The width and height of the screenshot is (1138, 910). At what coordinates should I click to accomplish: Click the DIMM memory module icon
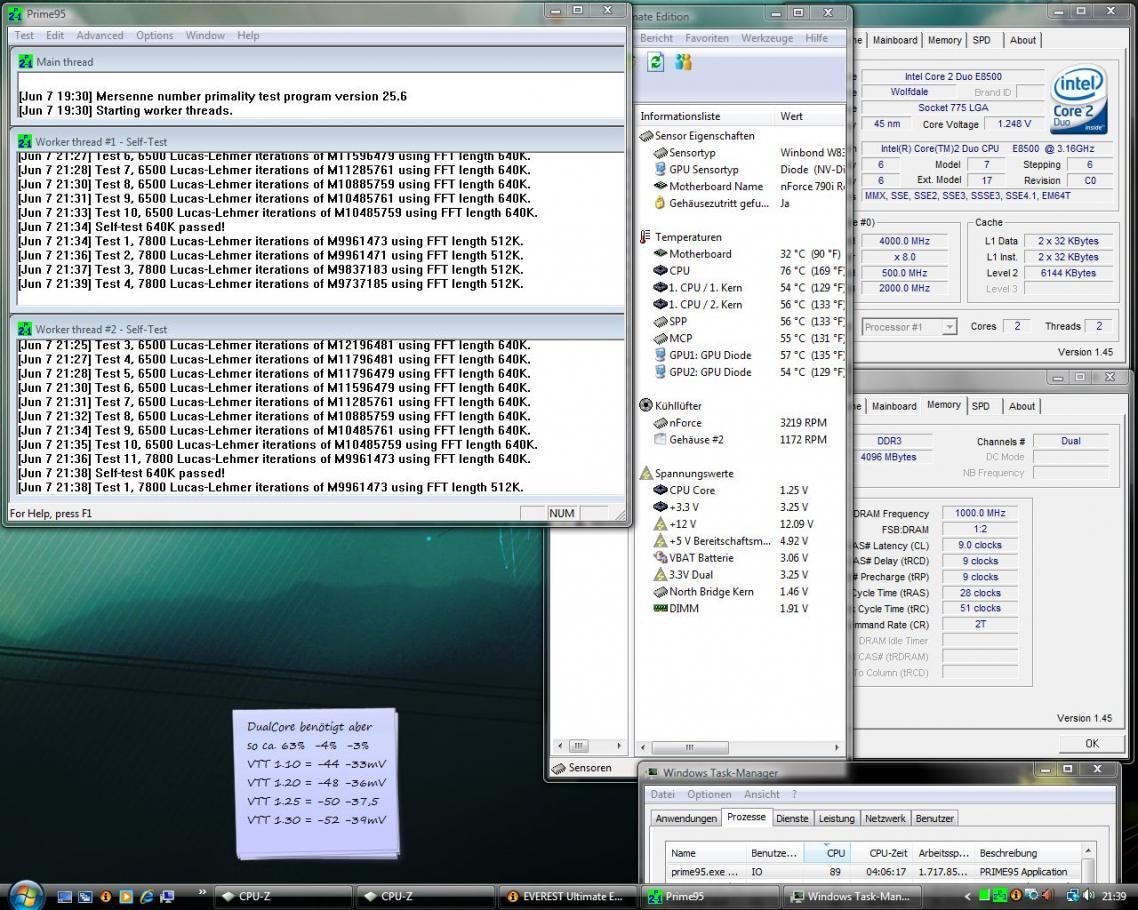pos(660,608)
